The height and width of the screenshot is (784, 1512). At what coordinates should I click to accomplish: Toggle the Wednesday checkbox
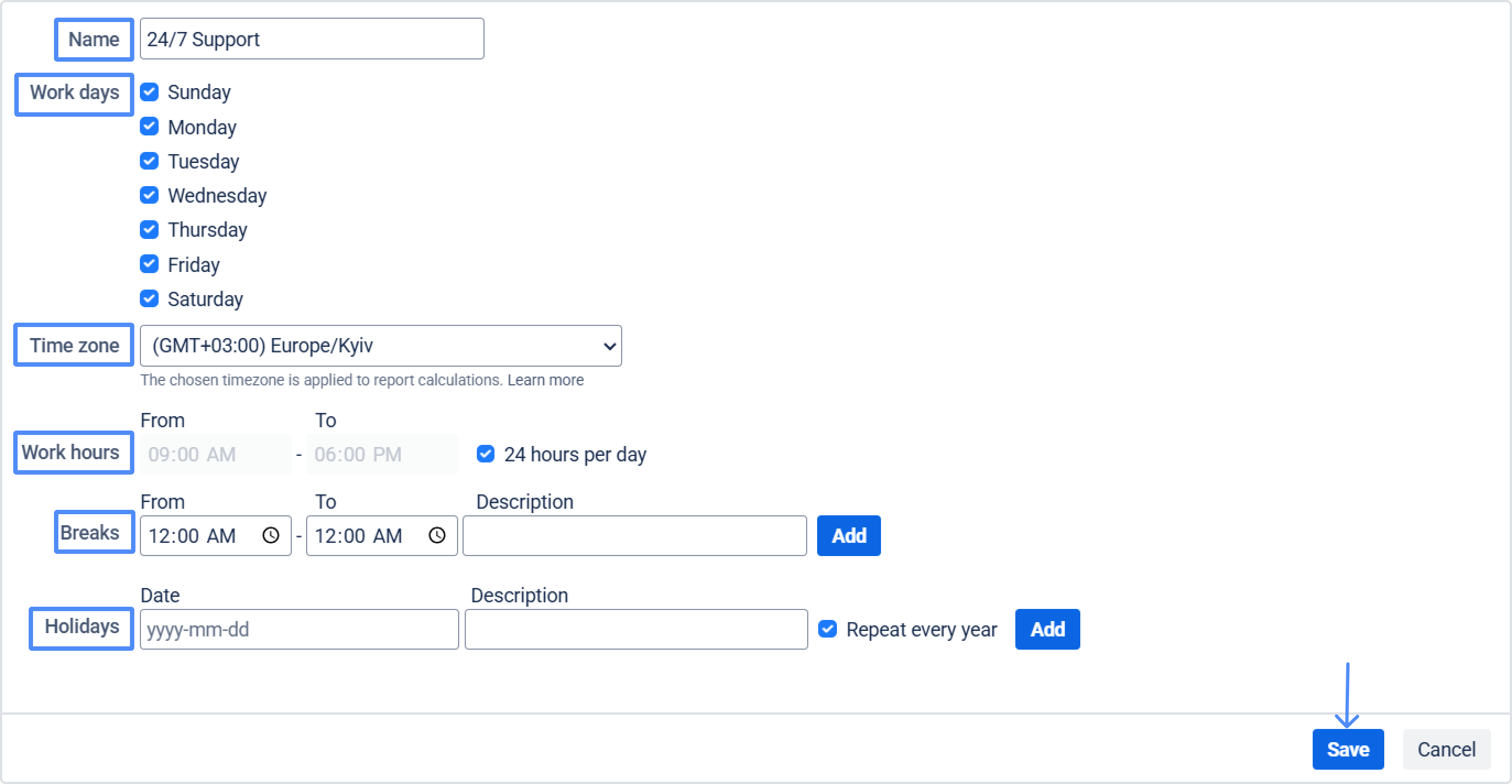[149, 195]
